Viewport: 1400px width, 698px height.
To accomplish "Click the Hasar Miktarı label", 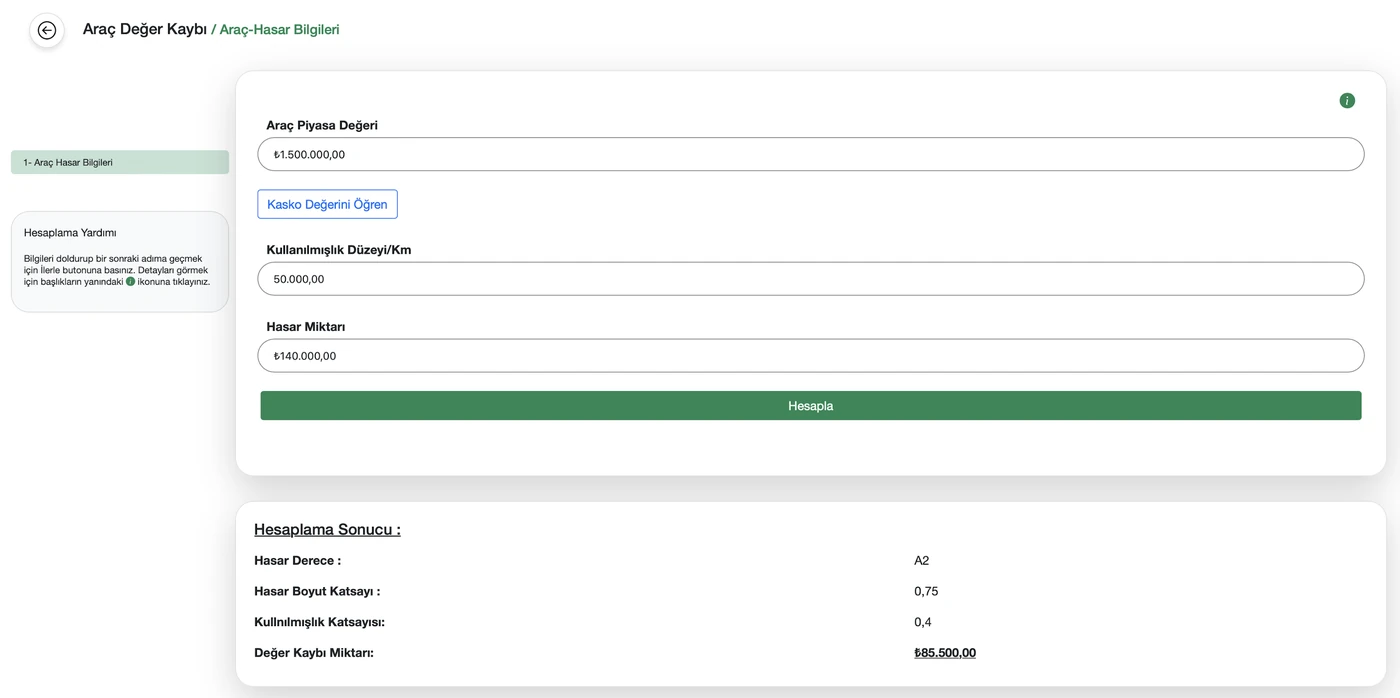I will (x=306, y=327).
